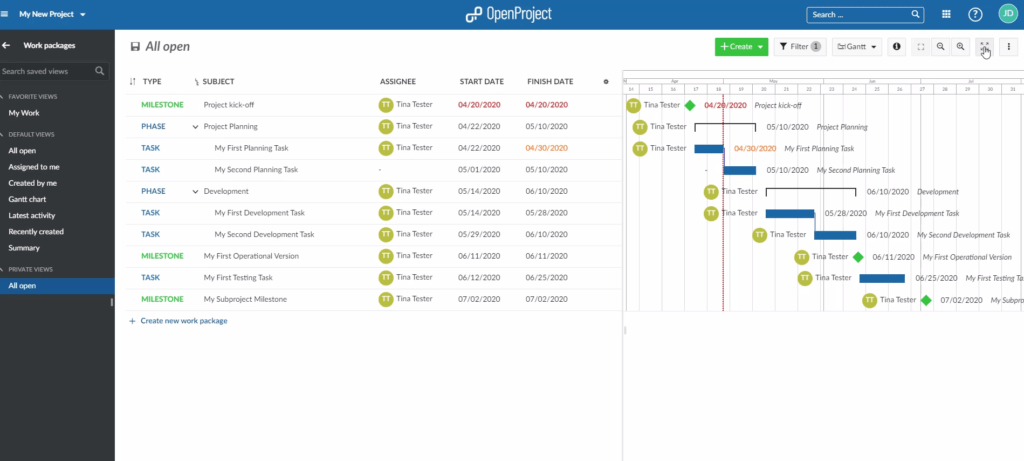This screenshot has height=461, width=1024.
Task: Open the default All open view
Action: coord(22,151)
